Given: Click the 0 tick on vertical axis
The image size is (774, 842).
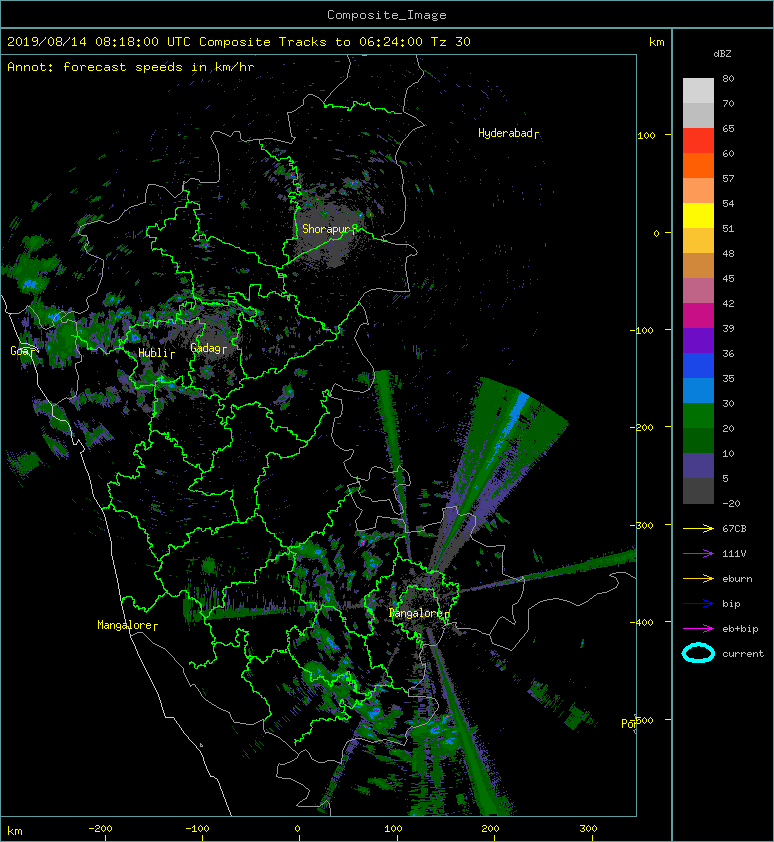Looking at the screenshot, I should 656,233.
